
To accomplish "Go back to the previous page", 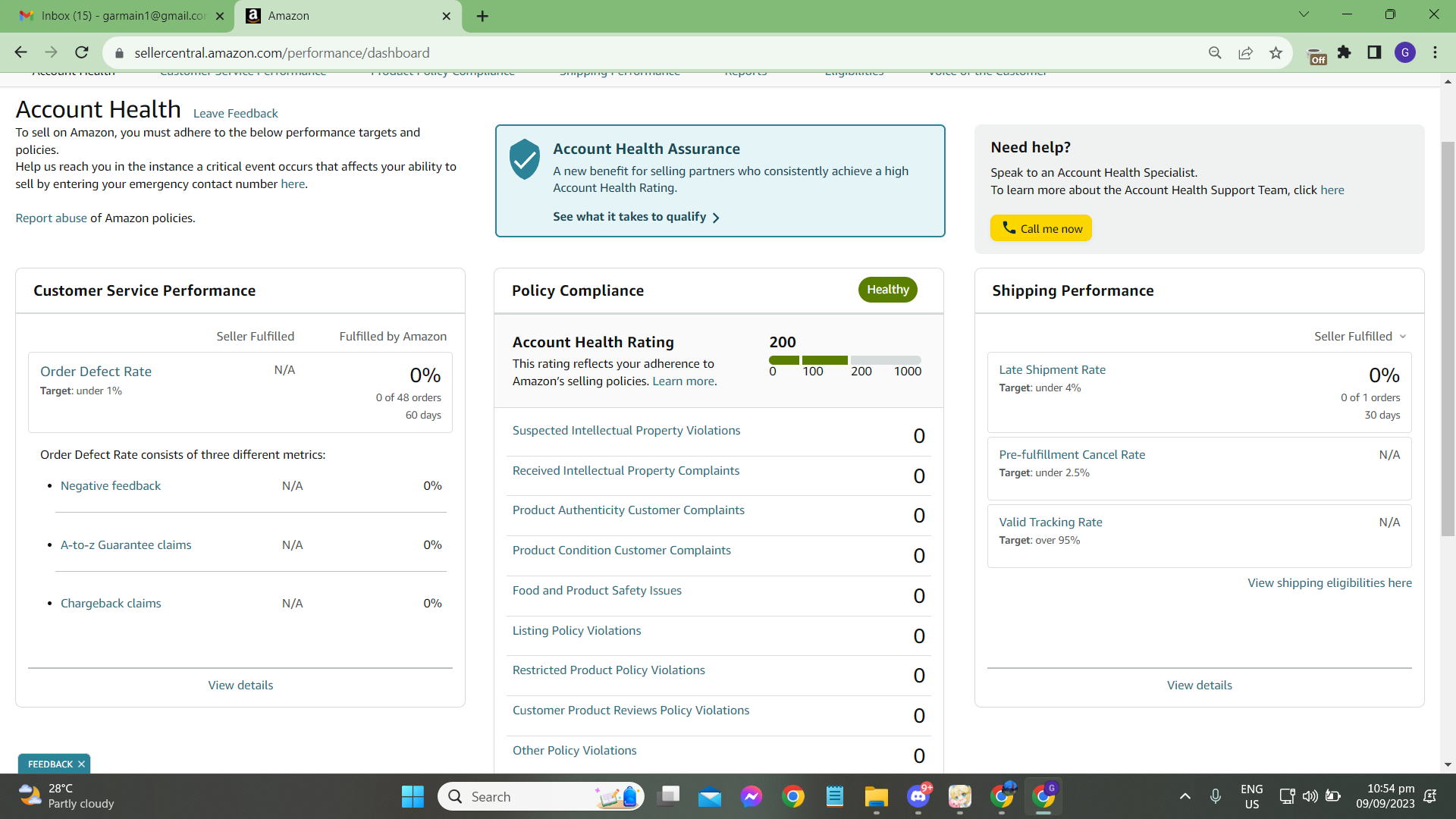I will pyautogui.click(x=20, y=52).
